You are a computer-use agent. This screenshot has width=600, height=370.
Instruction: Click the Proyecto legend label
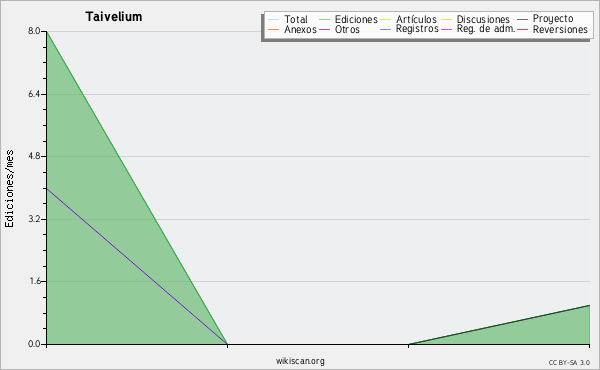[x=553, y=19]
